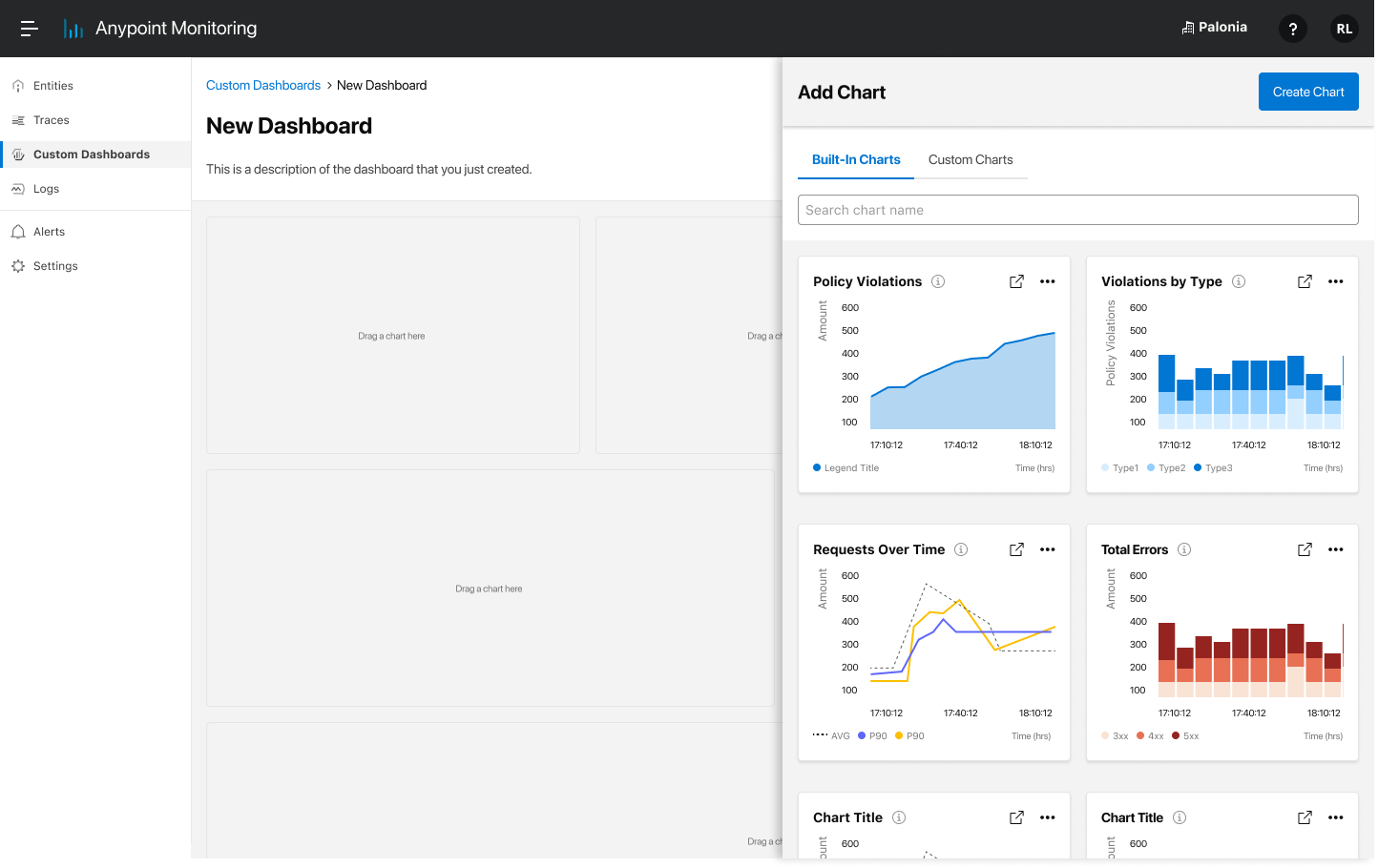Click the Anypoint Monitoring logo icon
This screenshot has height=868, width=1378.
[73, 29]
